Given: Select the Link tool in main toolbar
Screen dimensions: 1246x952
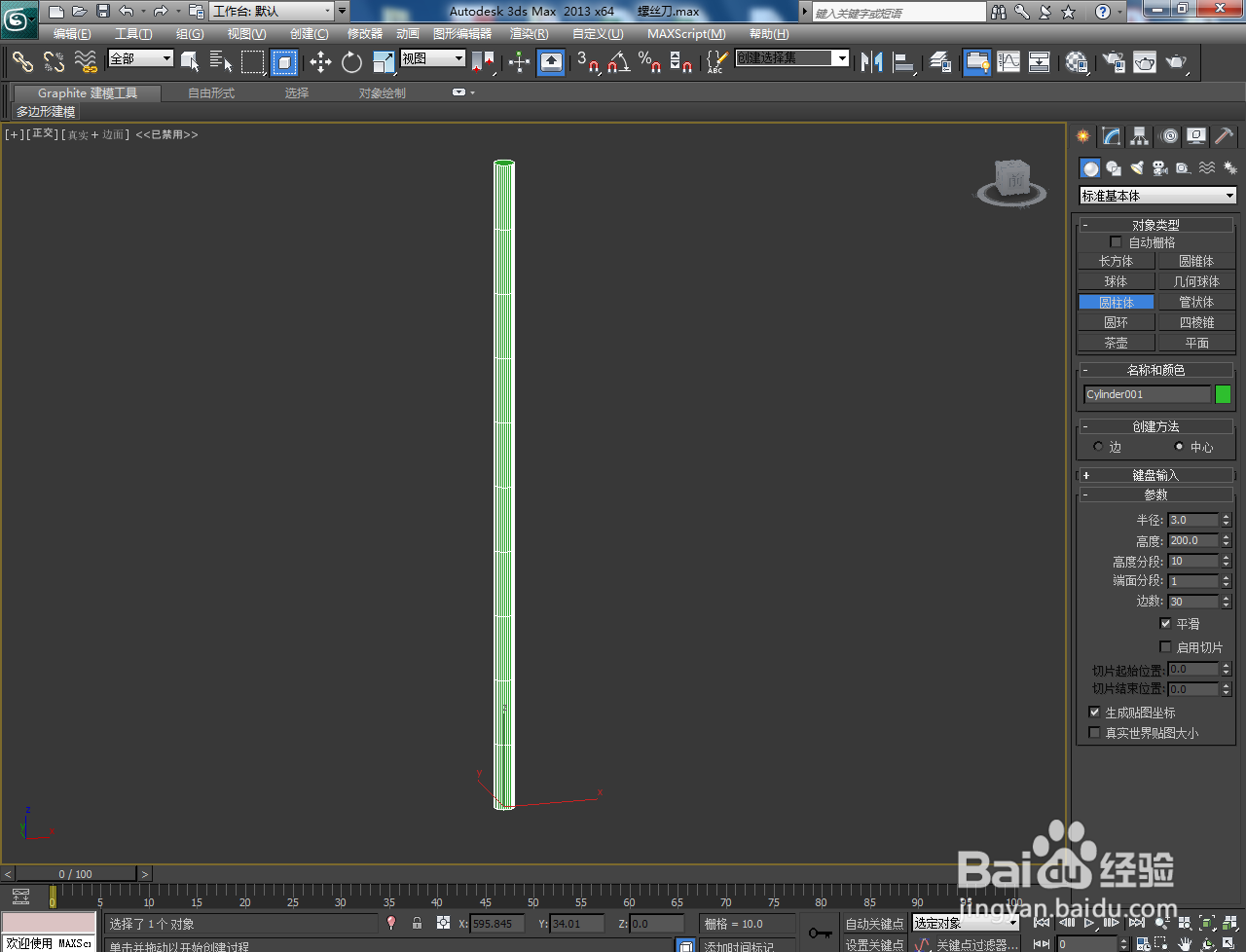Looking at the screenshot, I should click(22, 62).
